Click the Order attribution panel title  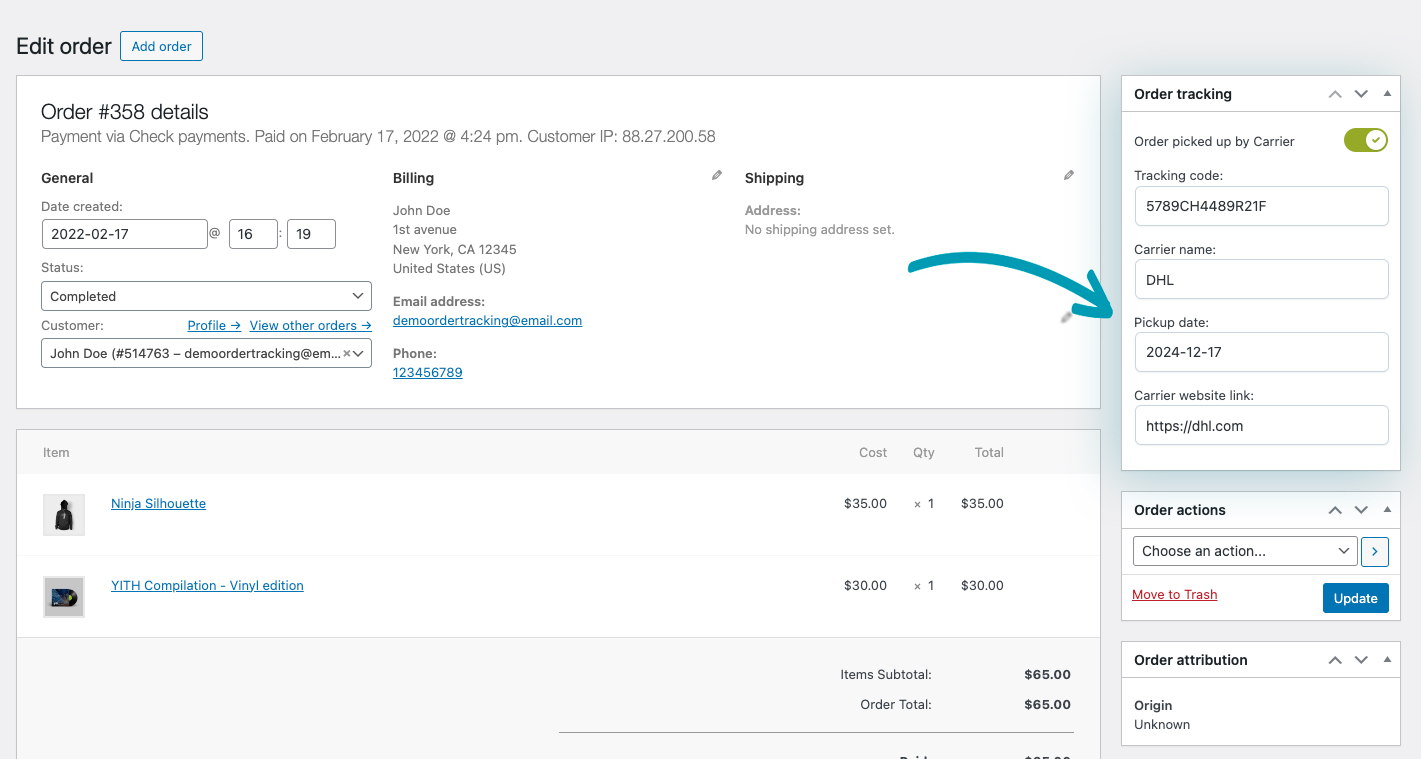point(1191,660)
